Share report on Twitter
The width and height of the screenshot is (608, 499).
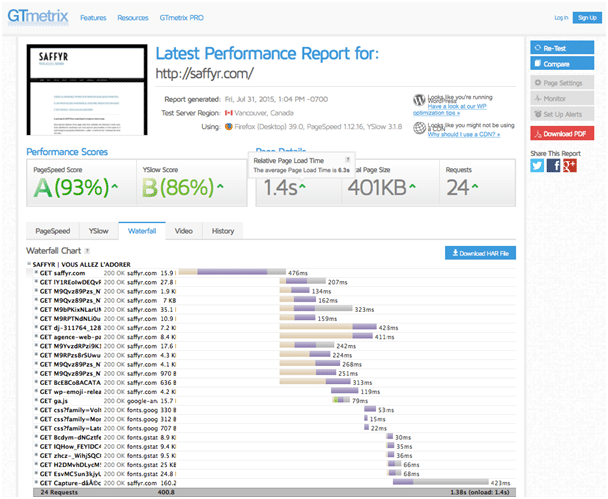tap(536, 165)
